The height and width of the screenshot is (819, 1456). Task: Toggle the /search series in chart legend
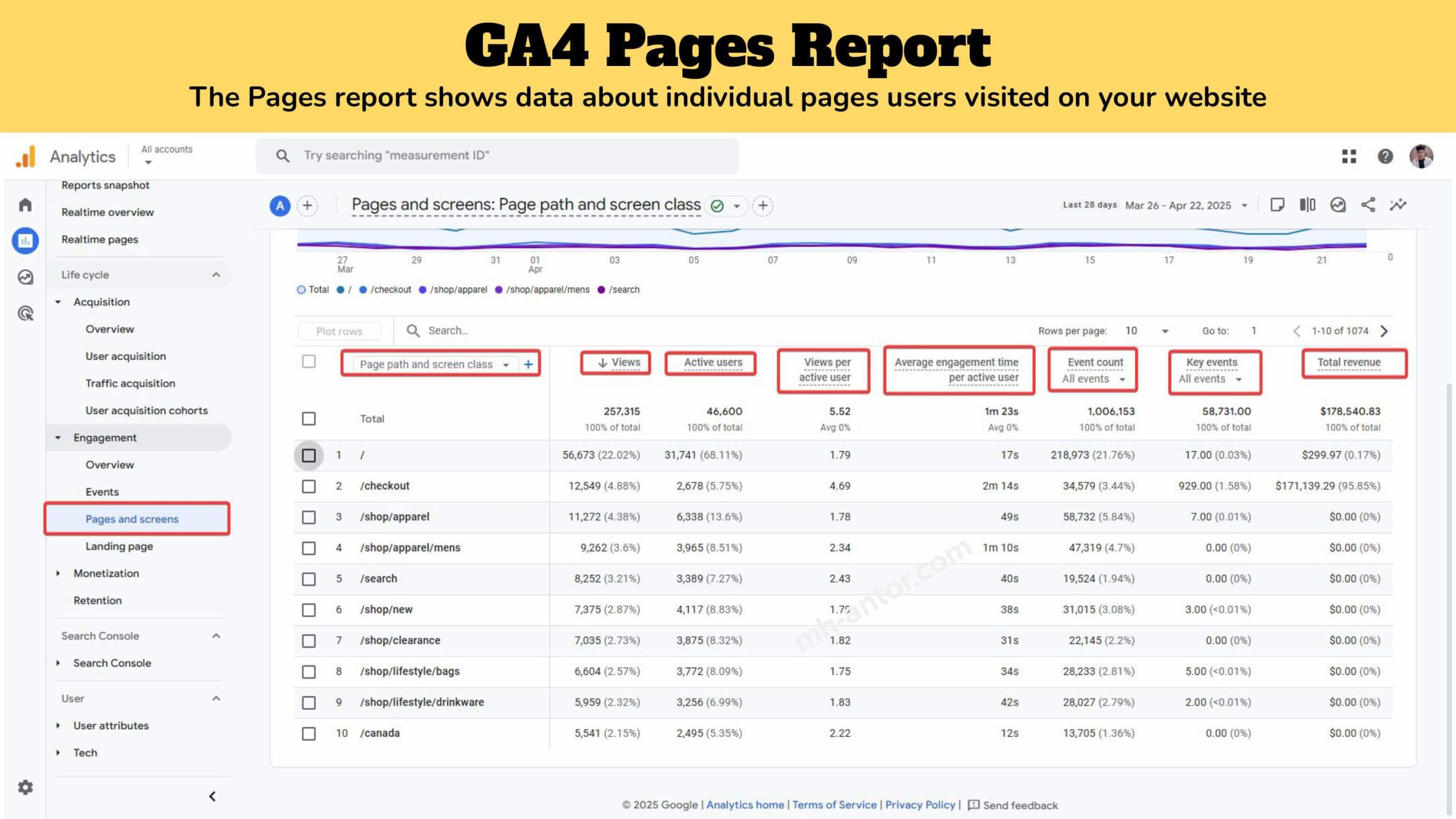point(618,289)
